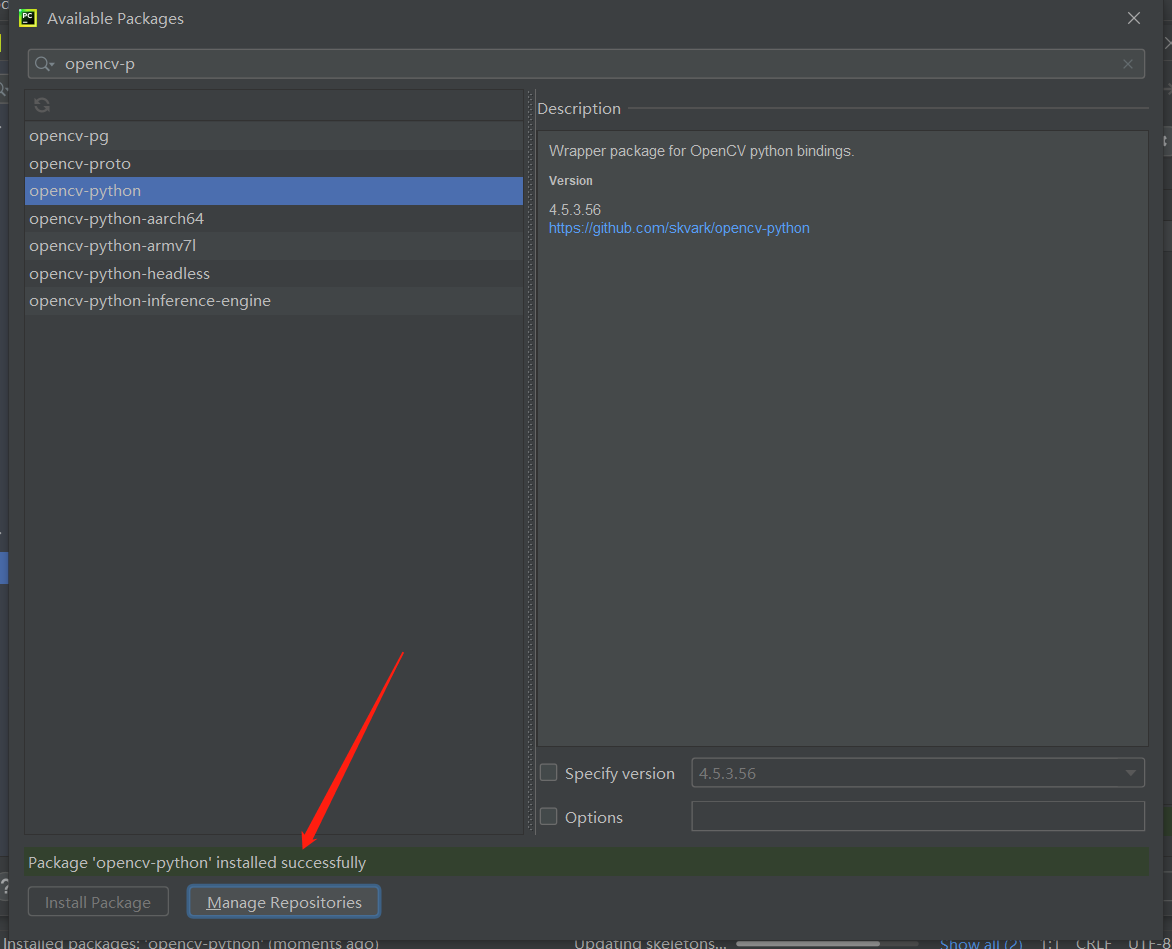Image resolution: width=1172 pixels, height=949 pixels.
Task: Open the github.com/skvark/opencv-python link
Action: click(x=679, y=228)
